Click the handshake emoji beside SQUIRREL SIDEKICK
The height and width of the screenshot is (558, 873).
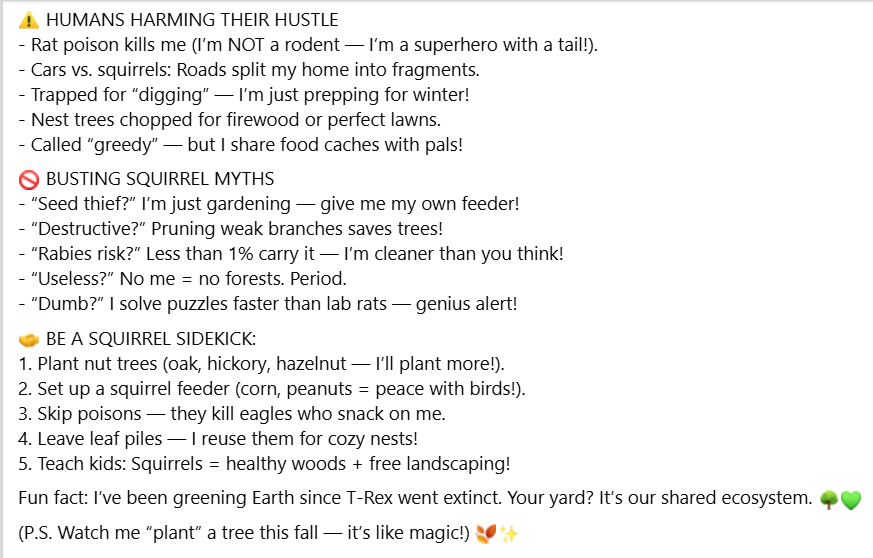click(x=28, y=339)
